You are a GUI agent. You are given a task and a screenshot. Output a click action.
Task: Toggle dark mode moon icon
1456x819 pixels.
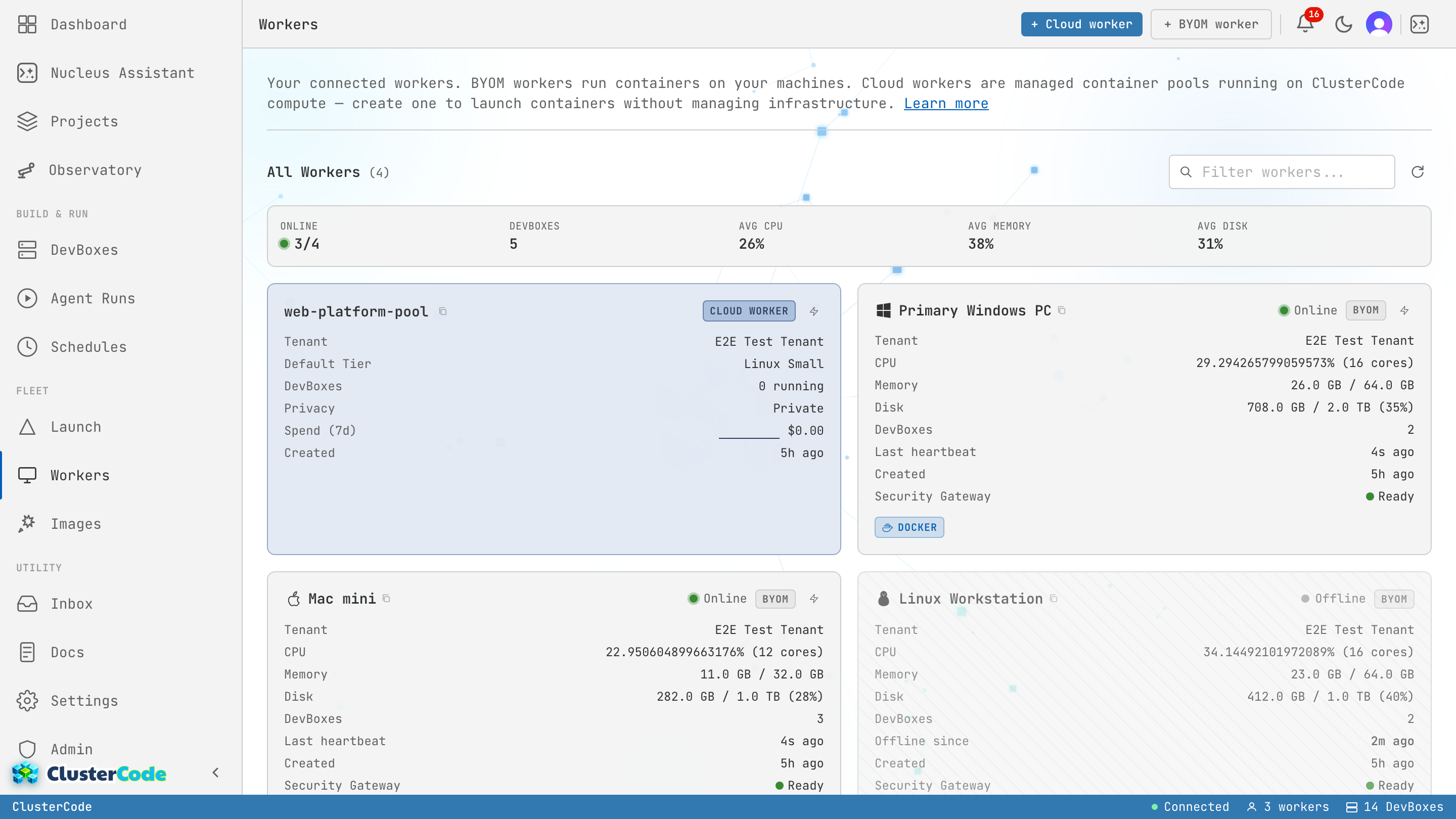pyautogui.click(x=1344, y=24)
